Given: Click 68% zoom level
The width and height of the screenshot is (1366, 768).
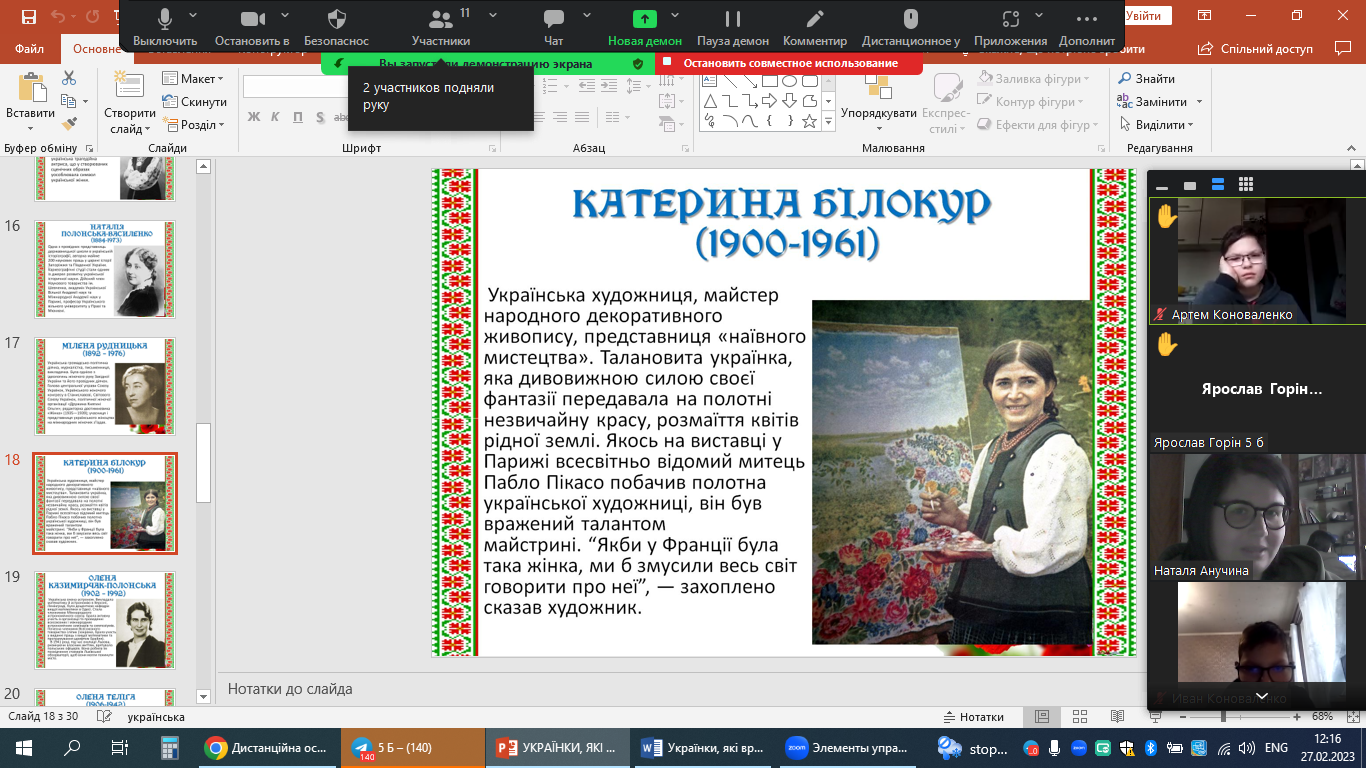Looking at the screenshot, I should [x=1323, y=717].
